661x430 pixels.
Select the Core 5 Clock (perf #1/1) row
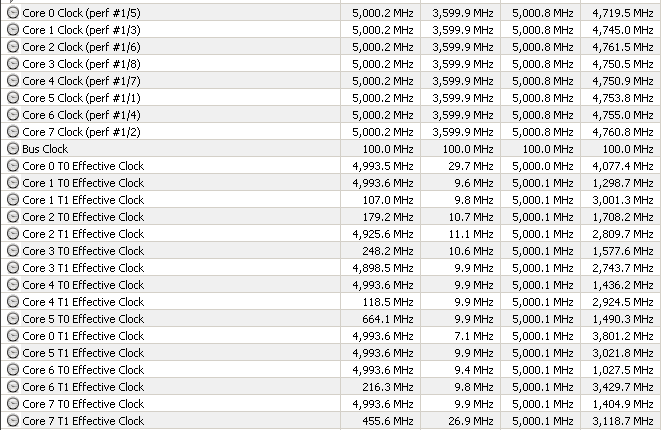[x=330, y=98]
